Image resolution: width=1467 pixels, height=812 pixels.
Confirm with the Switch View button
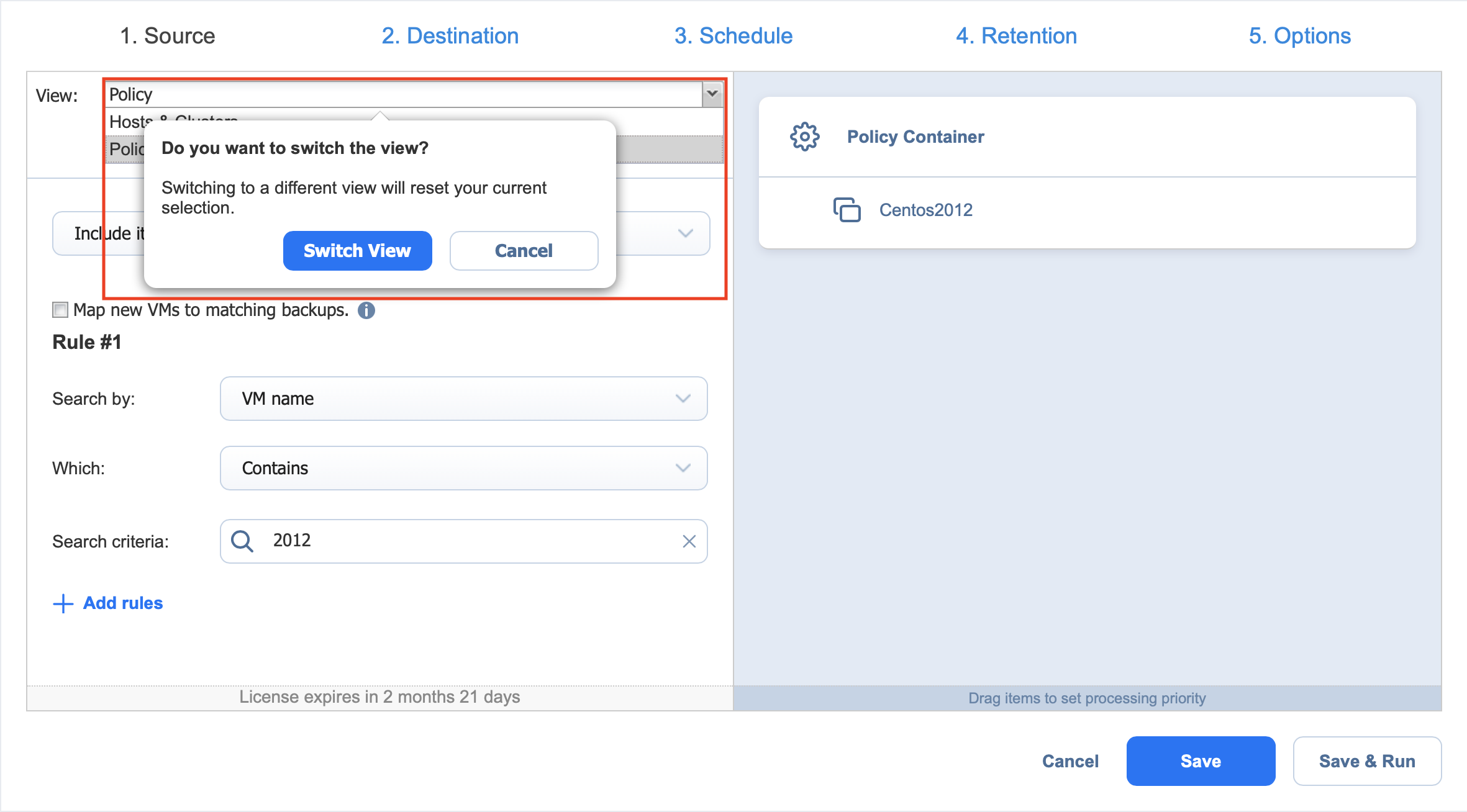(x=357, y=251)
